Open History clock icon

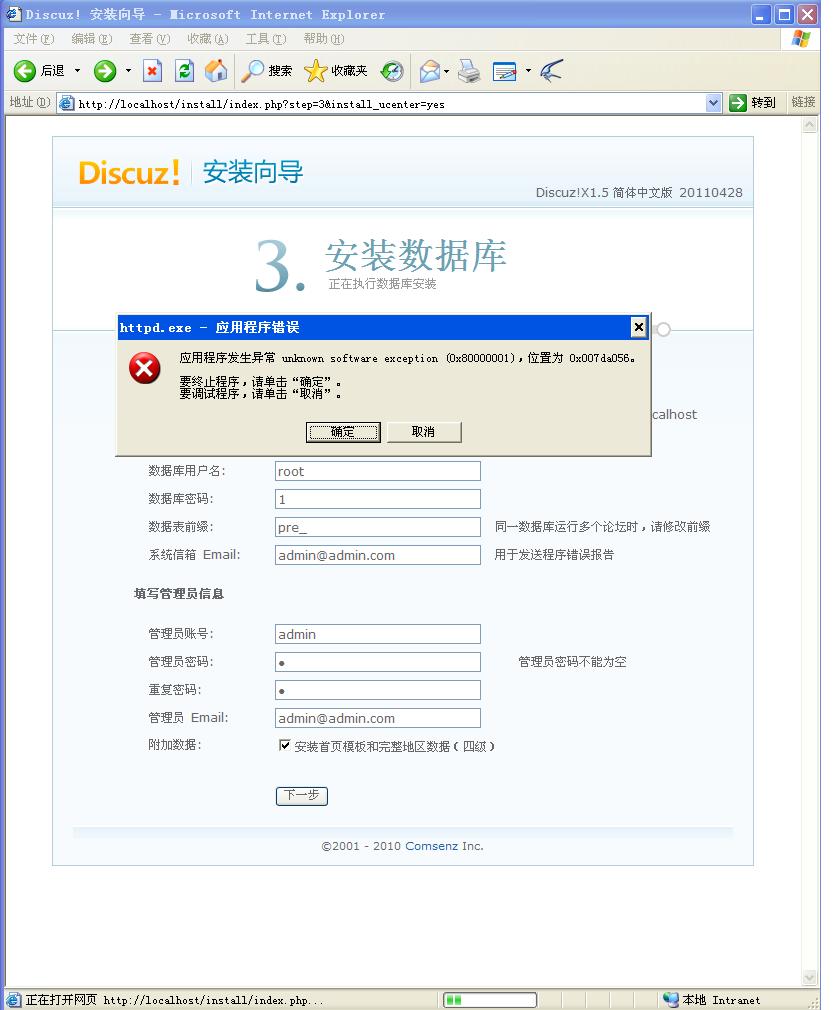[392, 71]
